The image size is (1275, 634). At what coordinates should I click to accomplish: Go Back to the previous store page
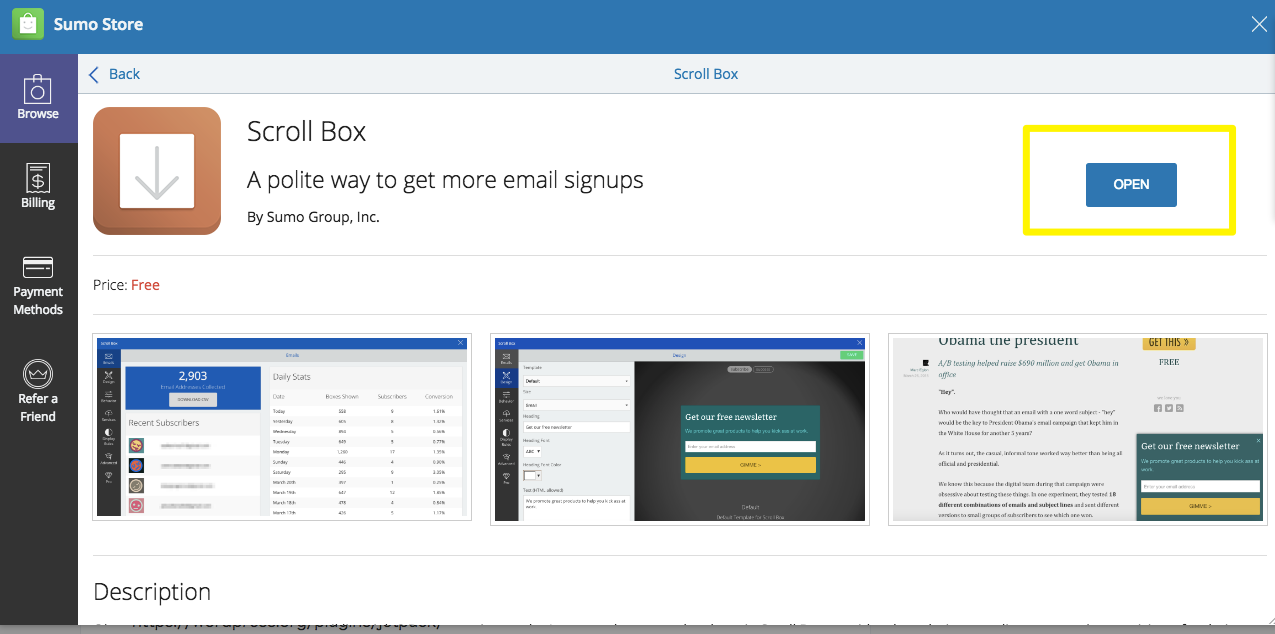click(x=114, y=74)
